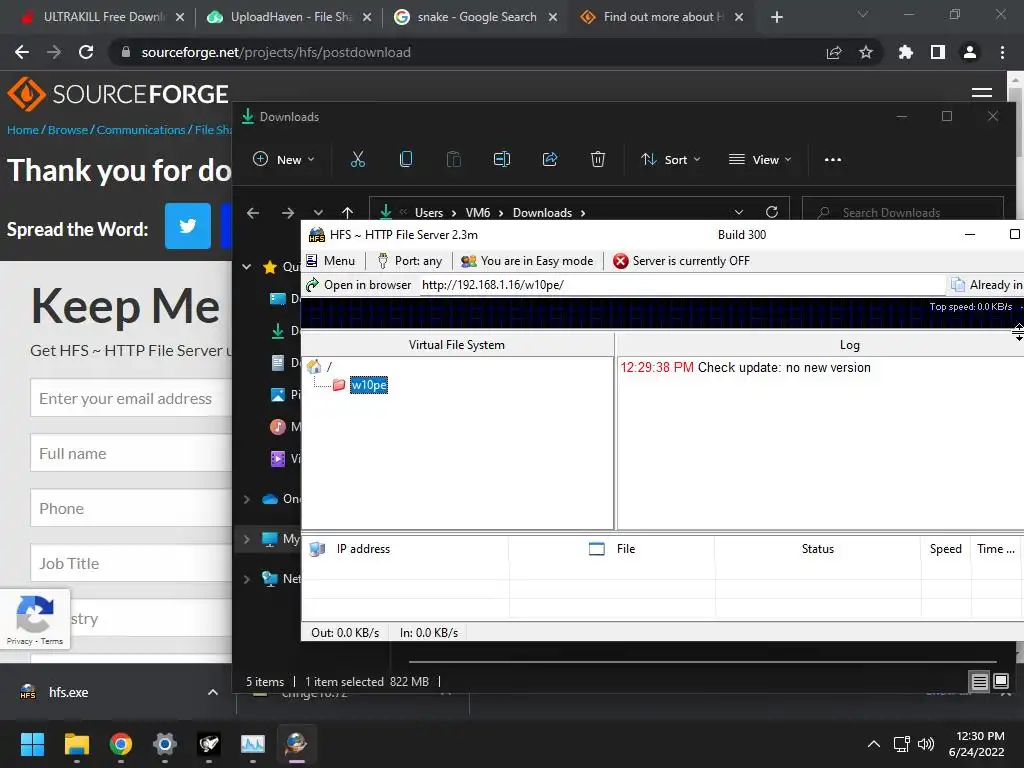Click Chrome's back button
Image resolution: width=1024 pixels, height=768 pixels.
click(22, 52)
